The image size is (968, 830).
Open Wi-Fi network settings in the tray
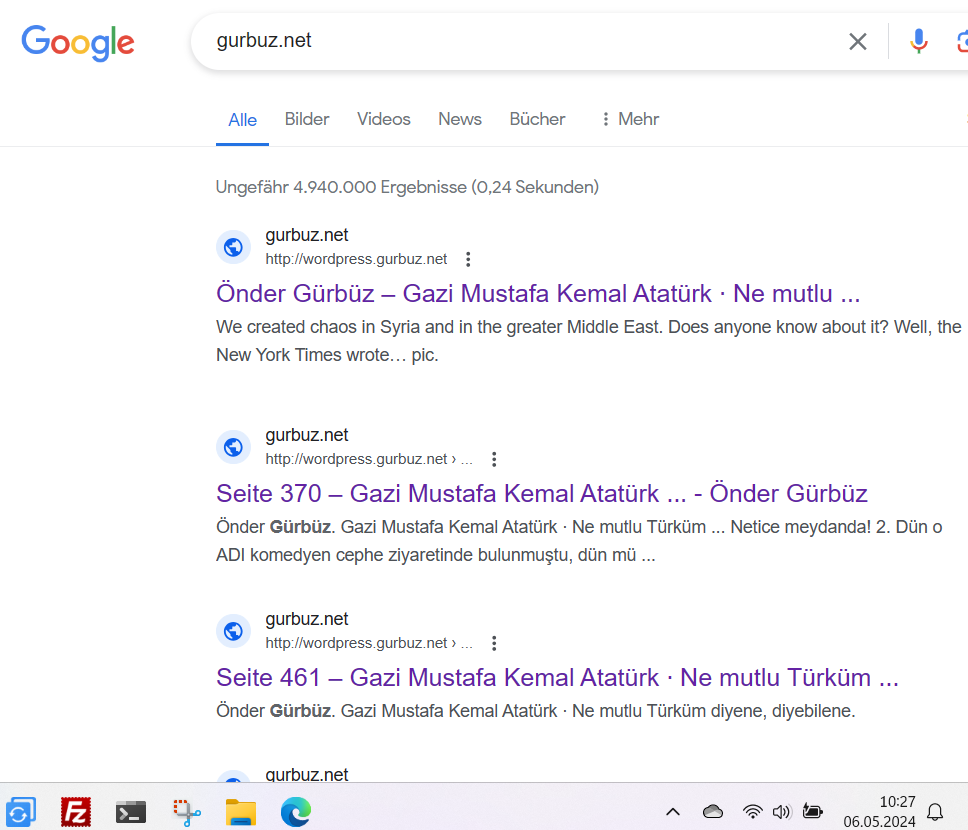(x=752, y=811)
